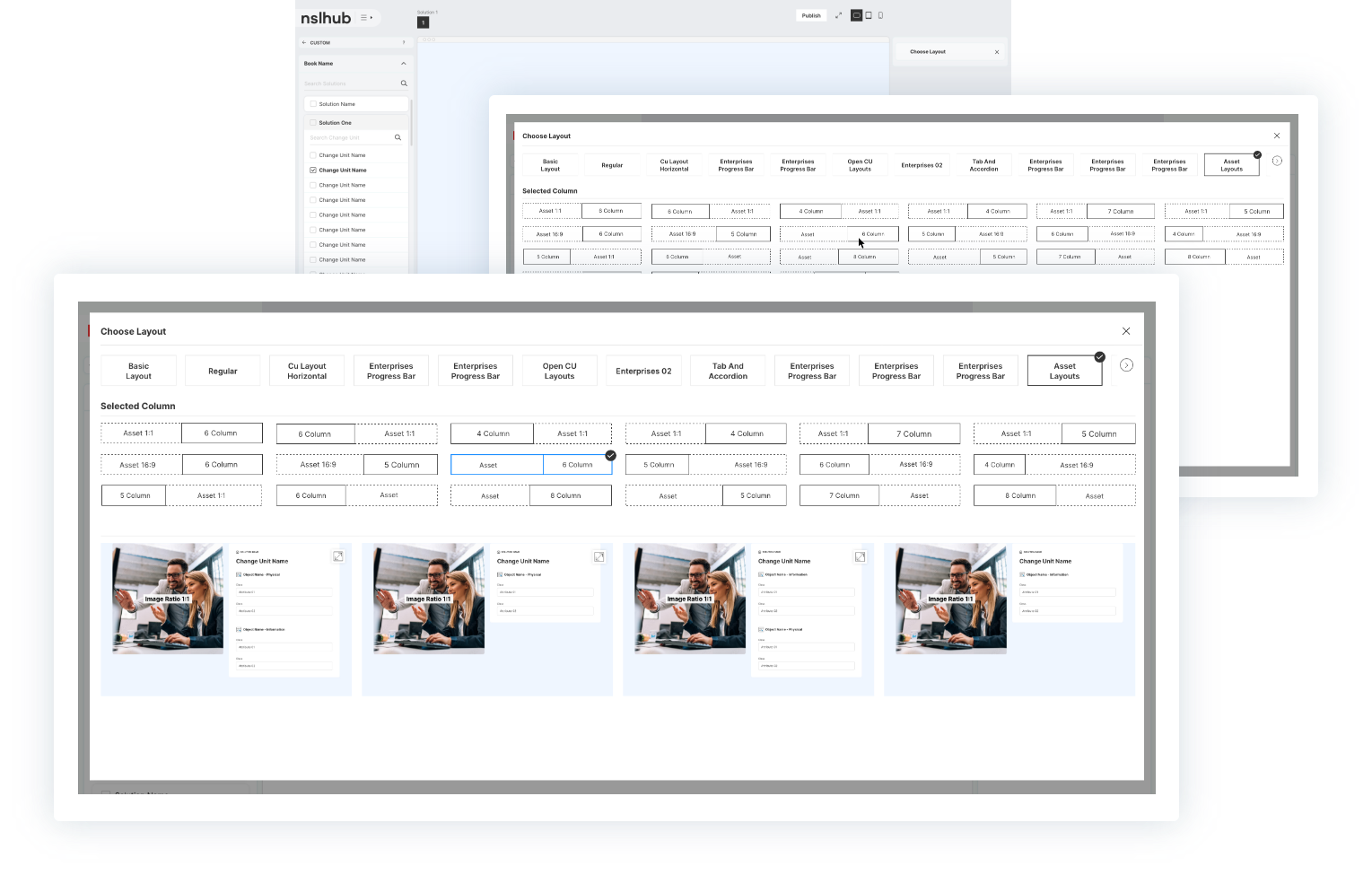Select Open CU Layouts tab in foreground dialog
Screen dimensions: 1372x875
[x=559, y=371]
